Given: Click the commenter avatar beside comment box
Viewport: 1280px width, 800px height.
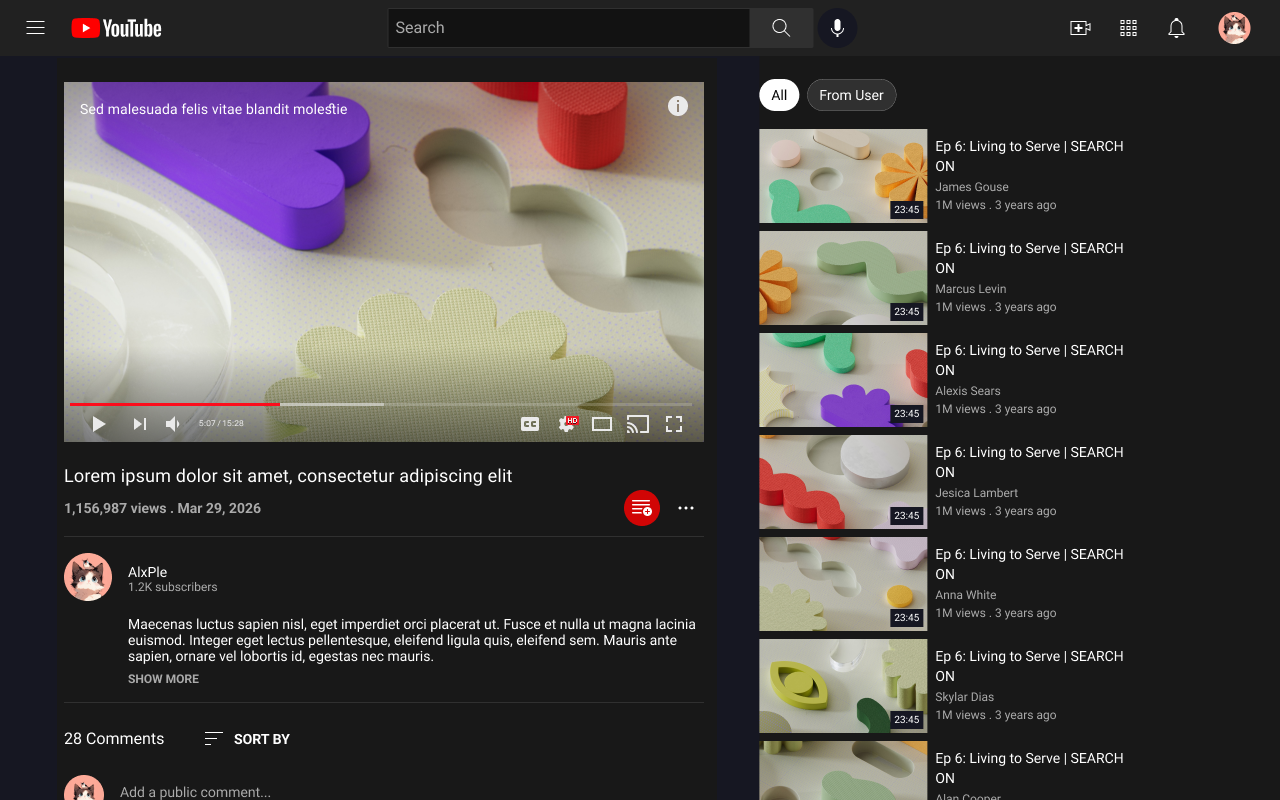Looking at the screenshot, I should (84, 790).
